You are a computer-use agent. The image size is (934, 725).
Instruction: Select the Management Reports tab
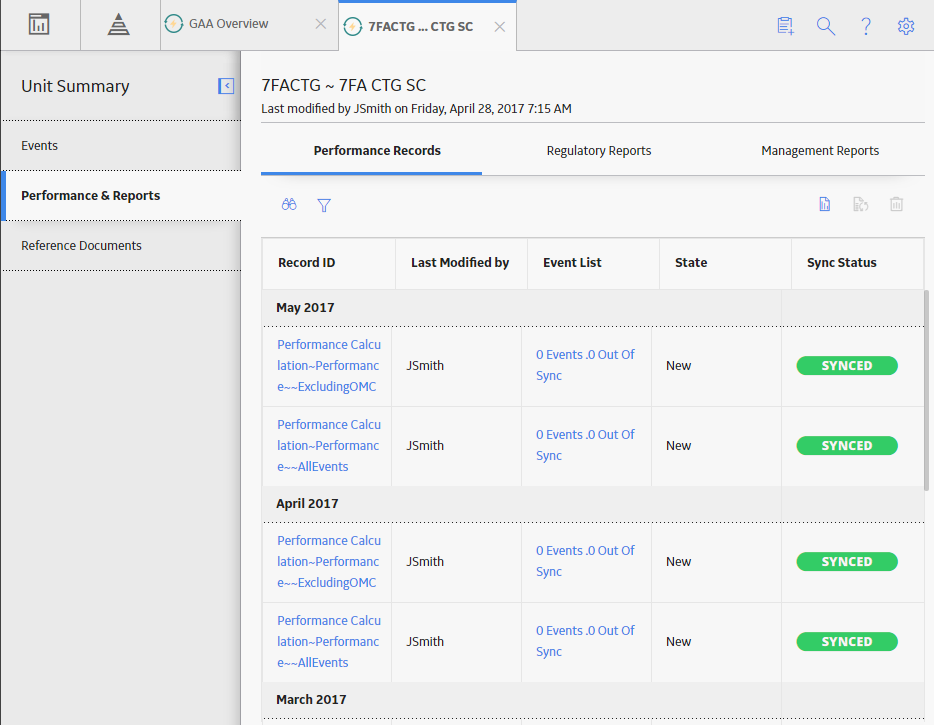pos(820,151)
